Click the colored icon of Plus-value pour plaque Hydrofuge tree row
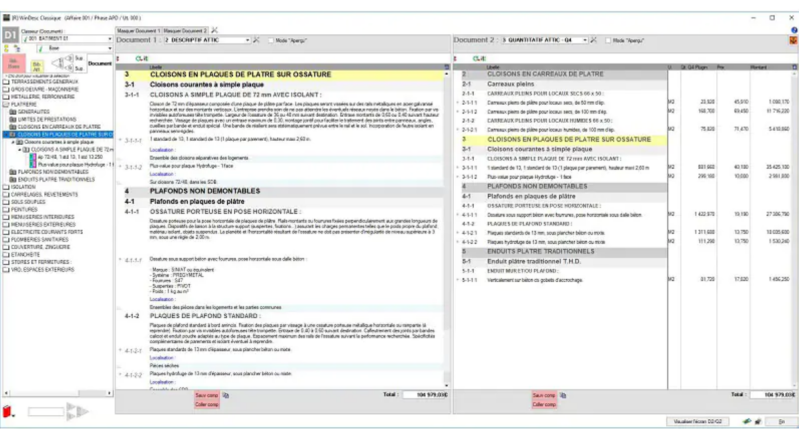Viewport: 799px width, 429px height. coord(33,165)
